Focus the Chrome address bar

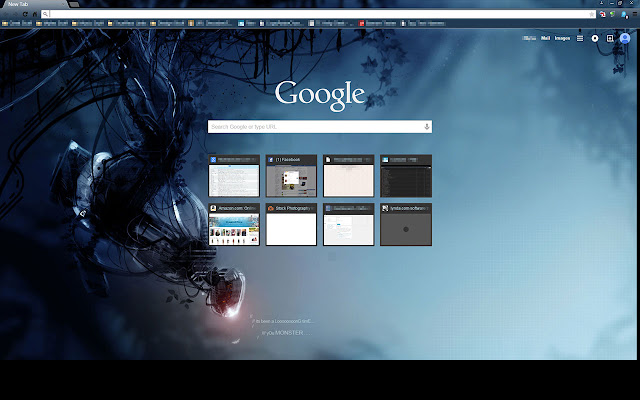(x=318, y=14)
